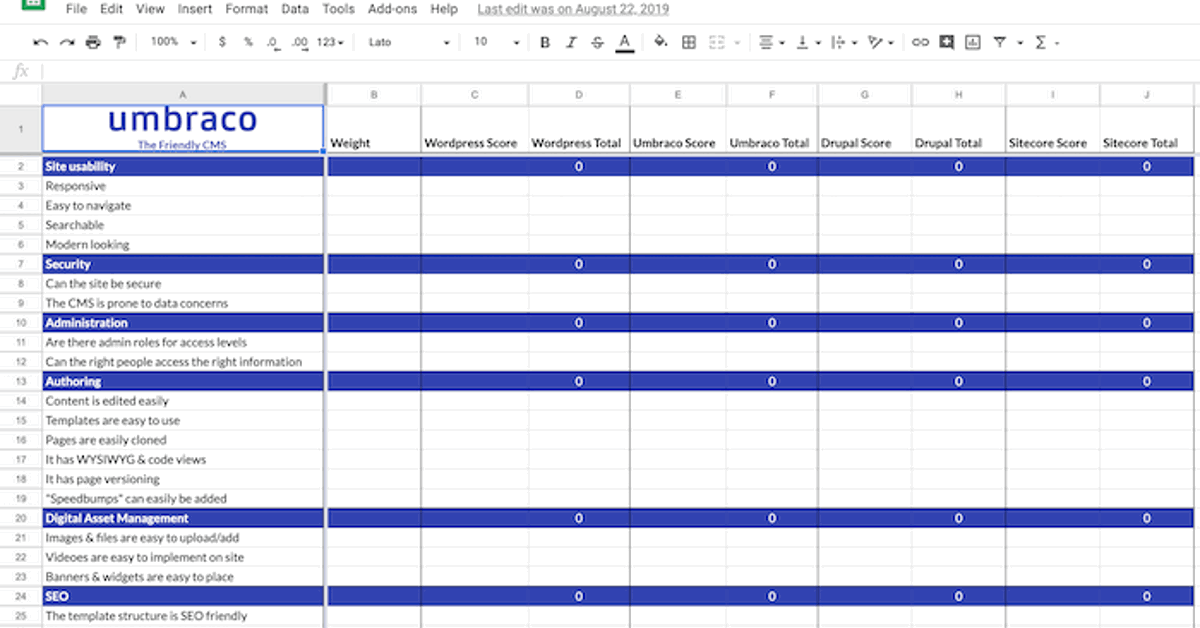Screen dimensions: 1200x628
Task: Insert a link using the toolbar icon
Action: click(x=920, y=42)
